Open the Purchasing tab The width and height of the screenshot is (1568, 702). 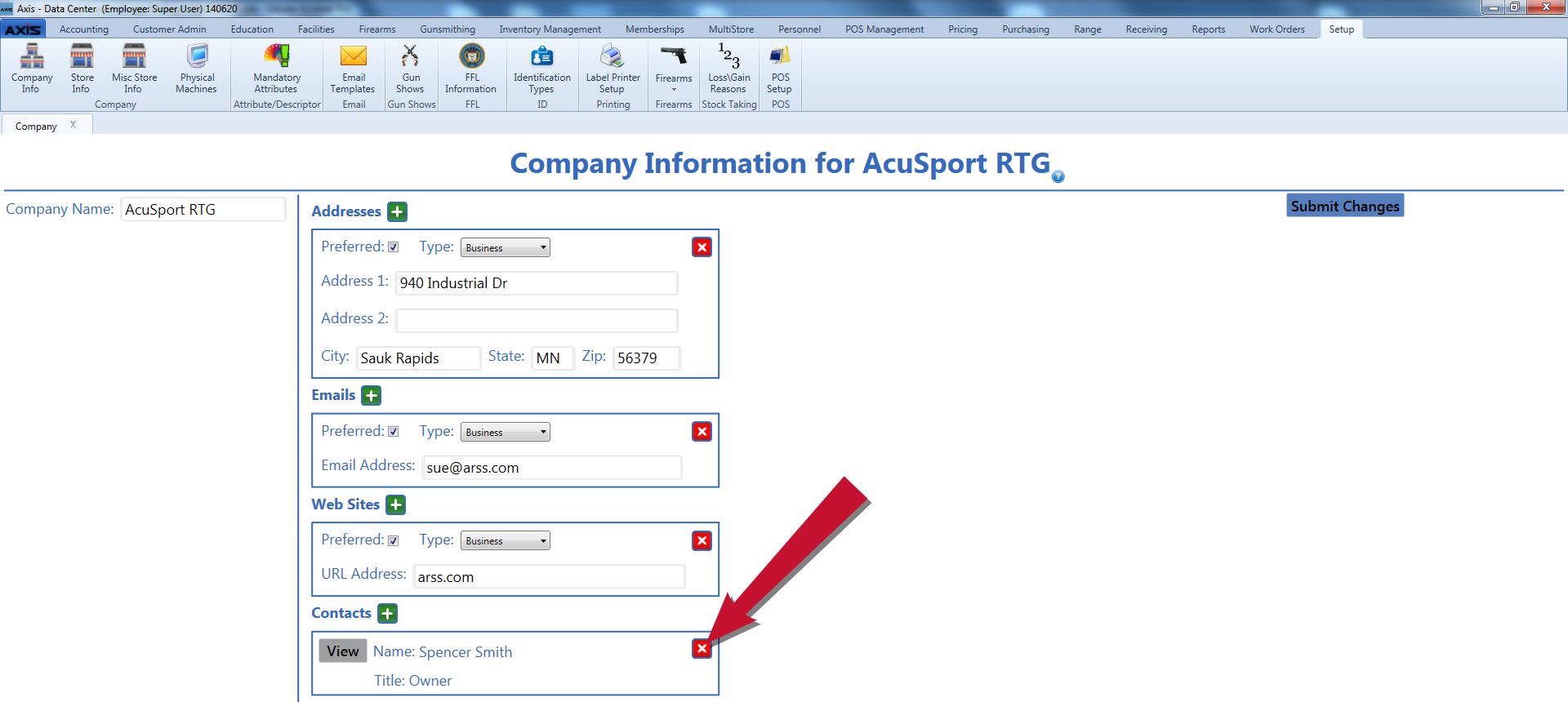pos(1026,29)
